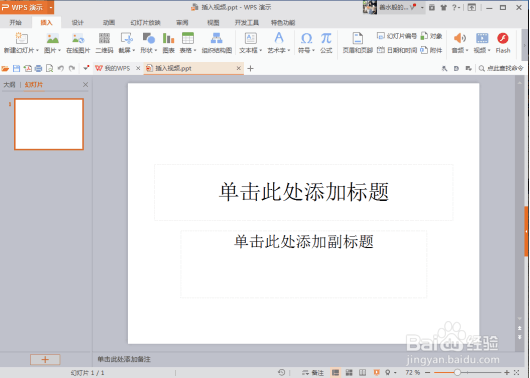Toggle the Notes (备注) pane in status bar
The image size is (530, 378).
313,373
